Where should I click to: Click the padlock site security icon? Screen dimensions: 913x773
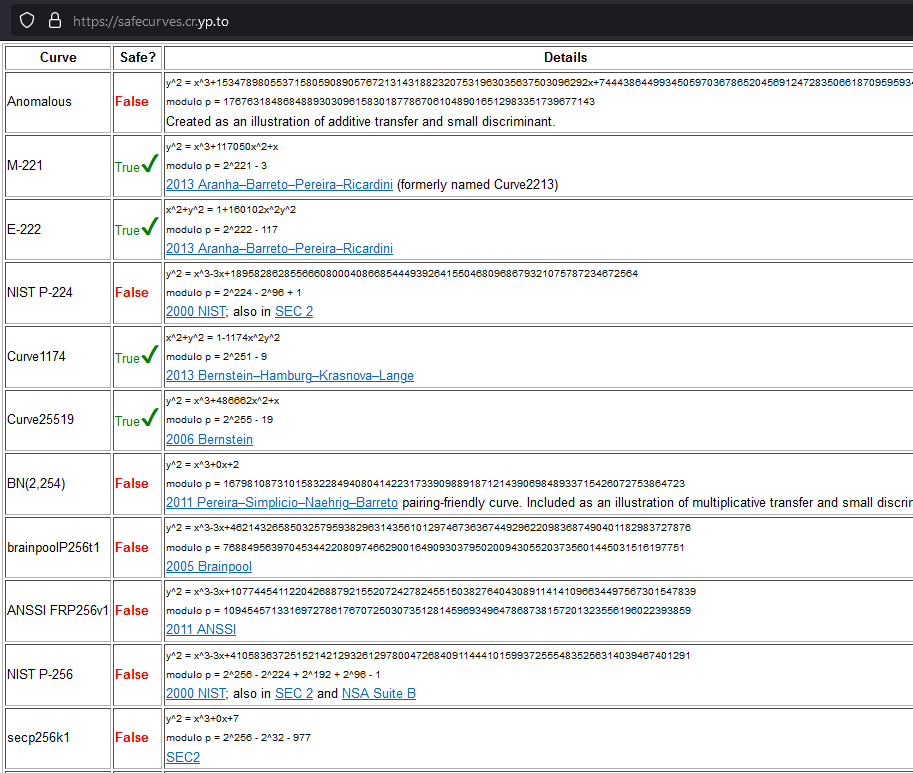click(x=55, y=21)
